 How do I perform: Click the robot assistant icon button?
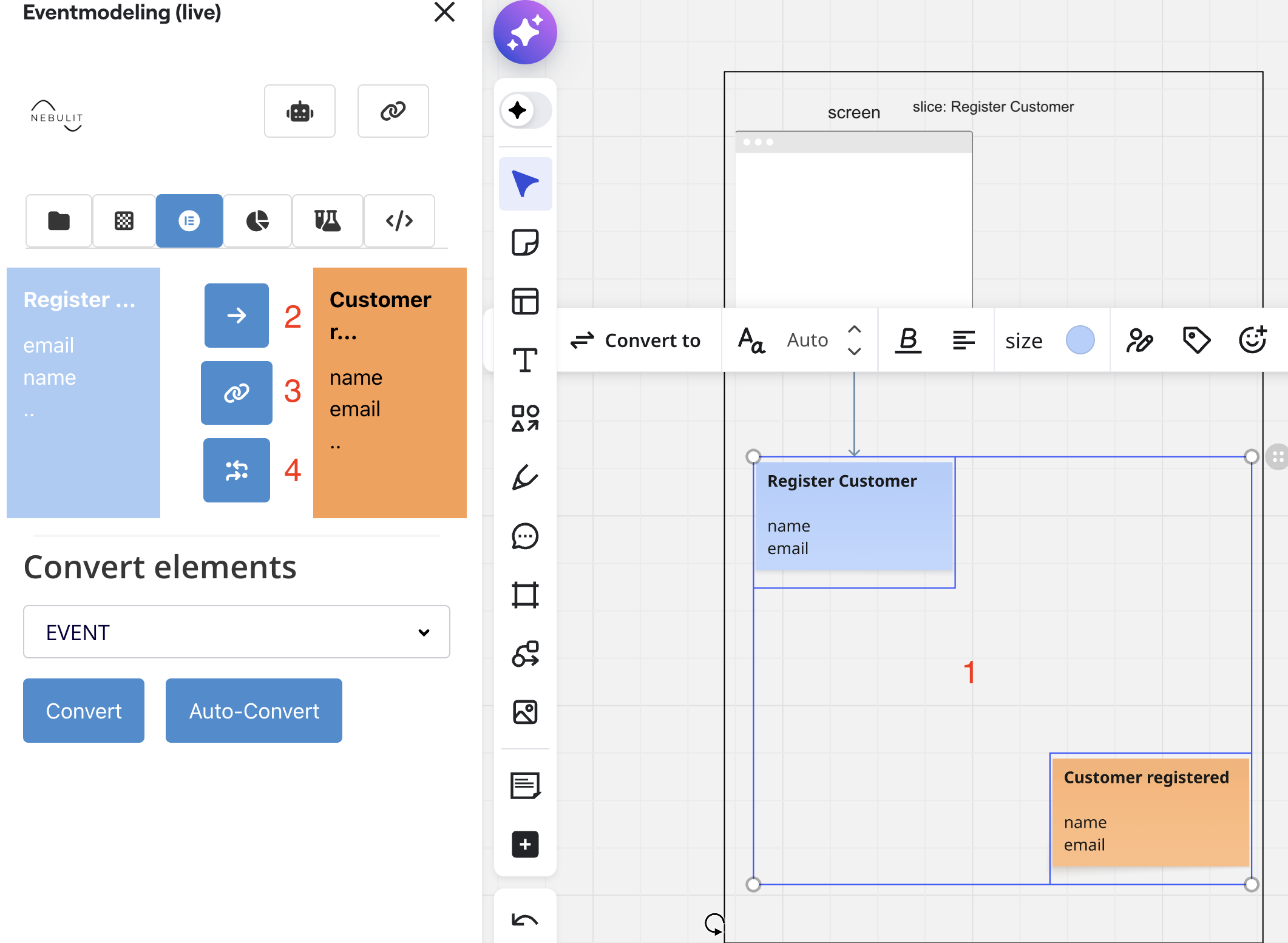coord(300,111)
